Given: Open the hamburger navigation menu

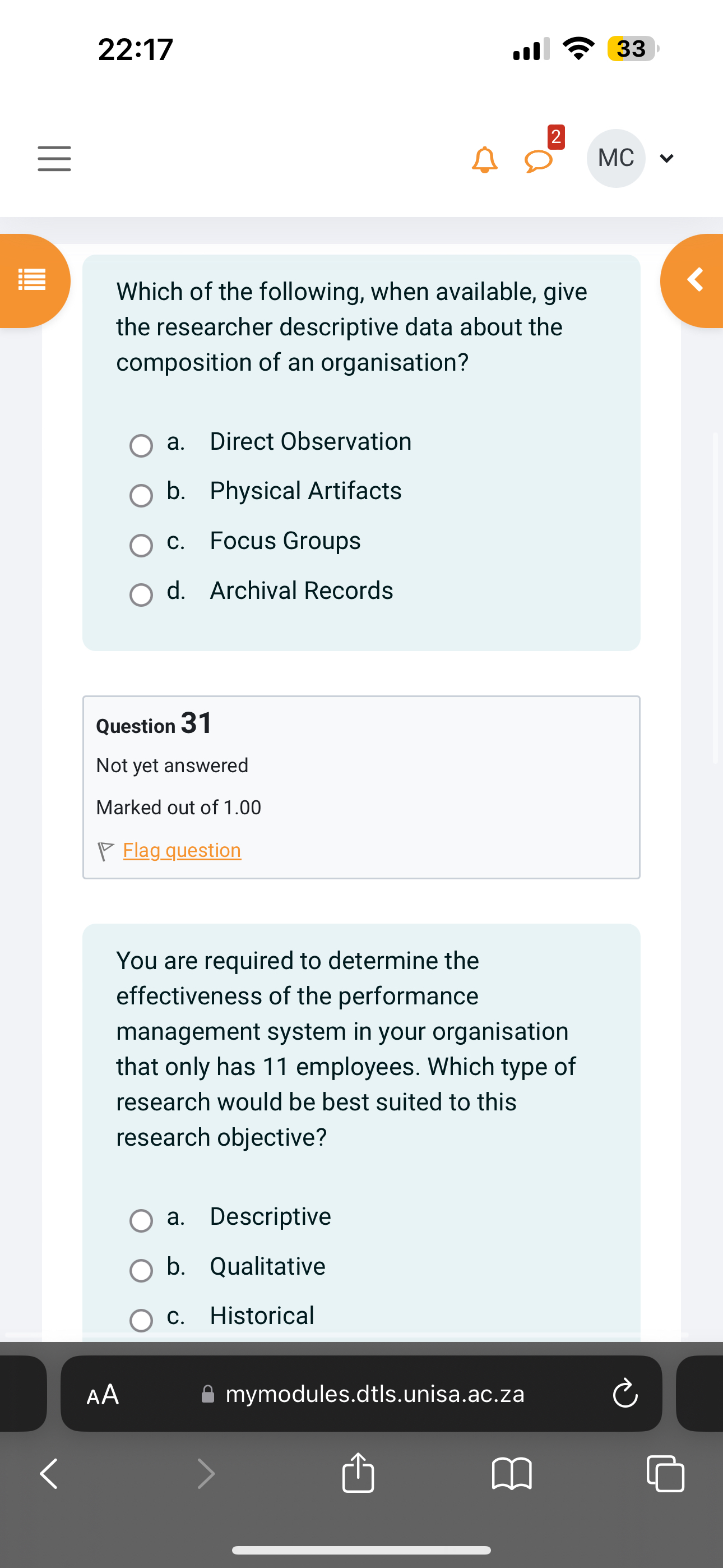Looking at the screenshot, I should [x=54, y=158].
